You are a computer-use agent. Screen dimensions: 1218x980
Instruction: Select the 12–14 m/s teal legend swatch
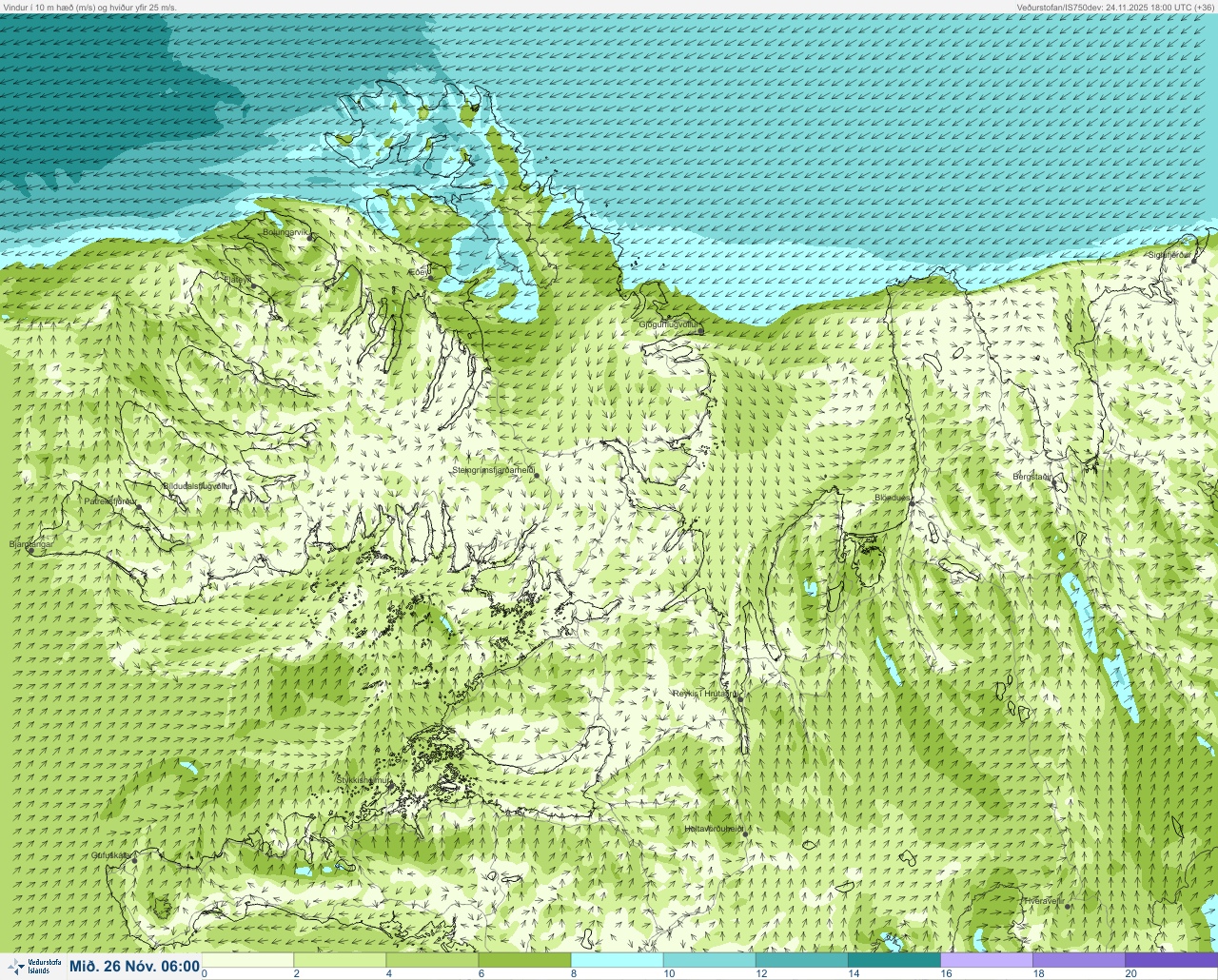click(801, 960)
